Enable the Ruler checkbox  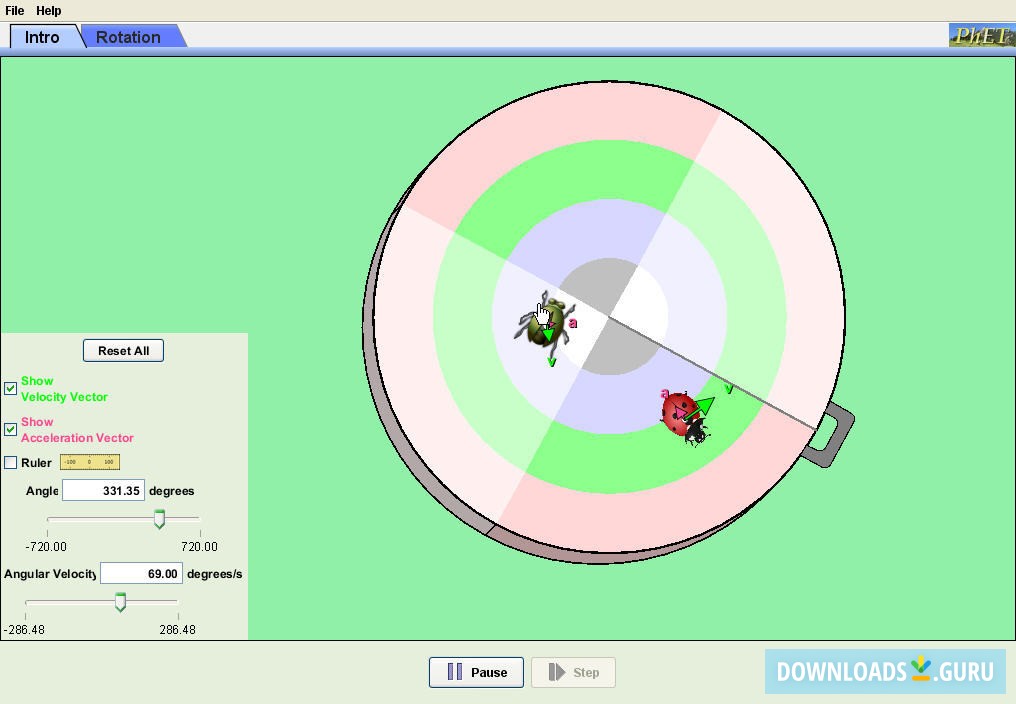(x=10, y=462)
